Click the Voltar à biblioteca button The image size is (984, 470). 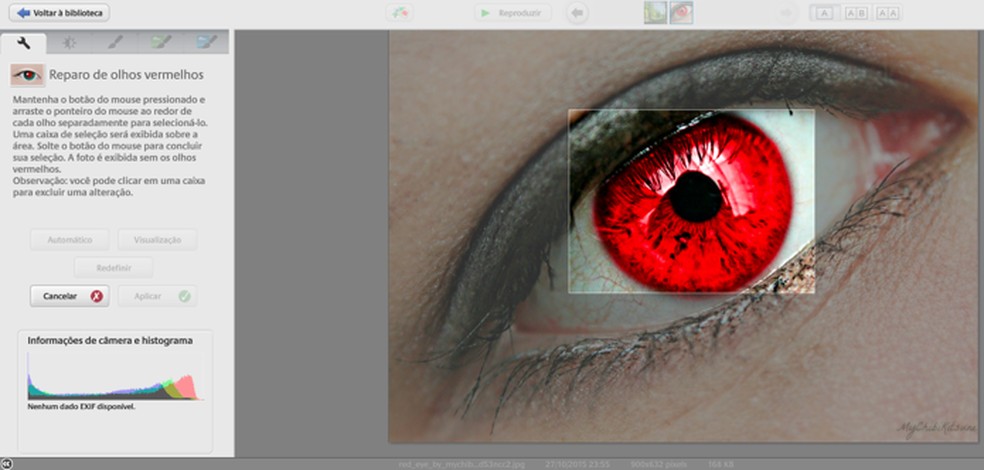[x=59, y=13]
